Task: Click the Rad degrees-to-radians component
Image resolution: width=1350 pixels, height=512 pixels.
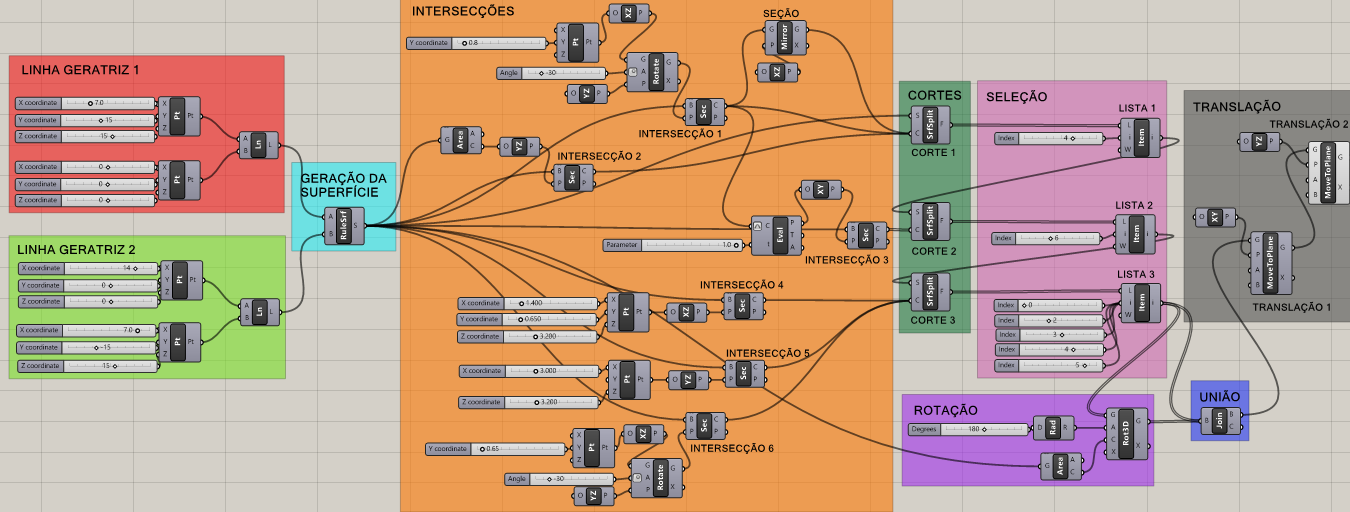Action: point(1052,428)
